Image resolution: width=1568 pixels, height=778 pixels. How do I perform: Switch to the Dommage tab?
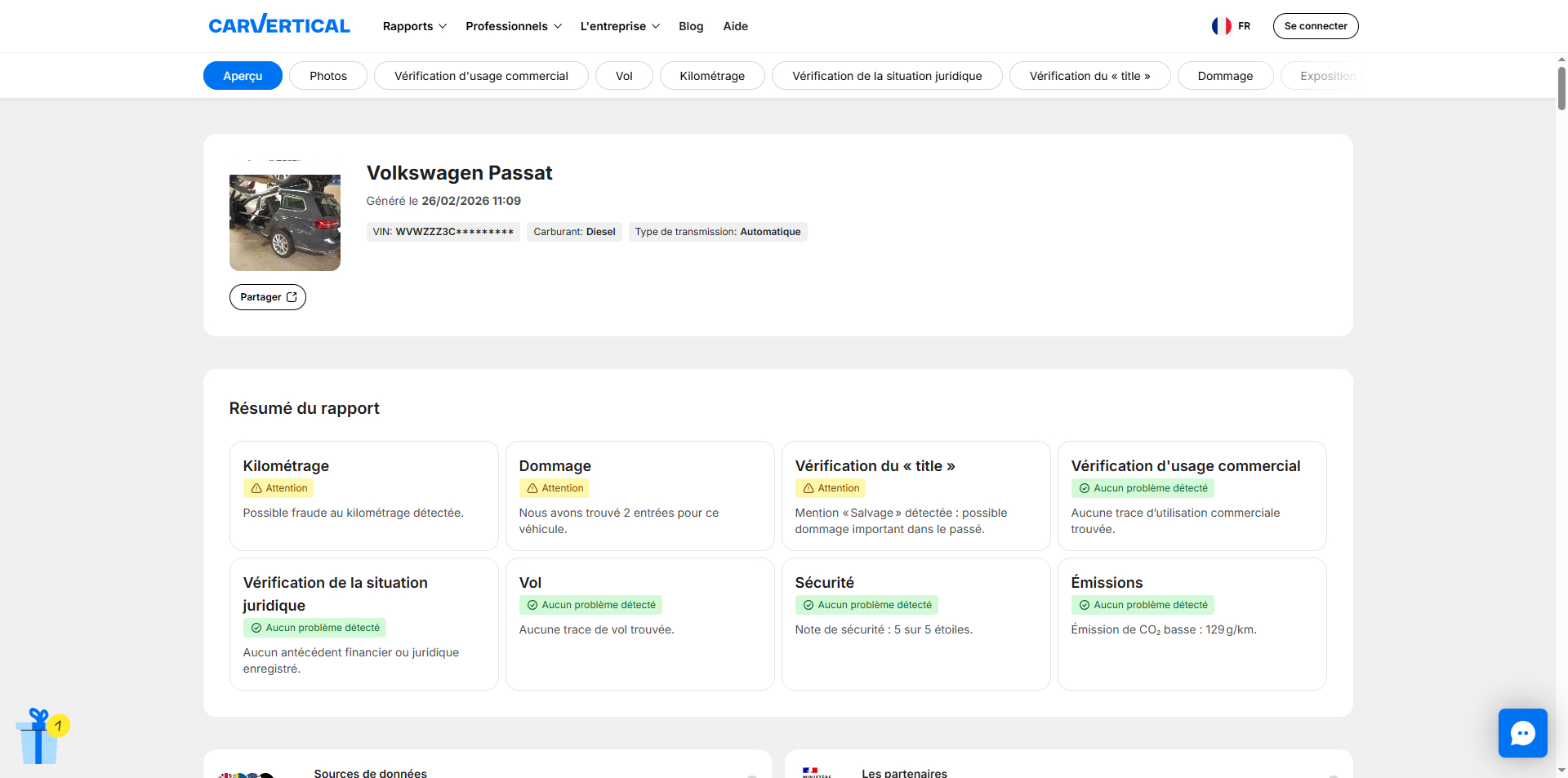pos(1225,76)
